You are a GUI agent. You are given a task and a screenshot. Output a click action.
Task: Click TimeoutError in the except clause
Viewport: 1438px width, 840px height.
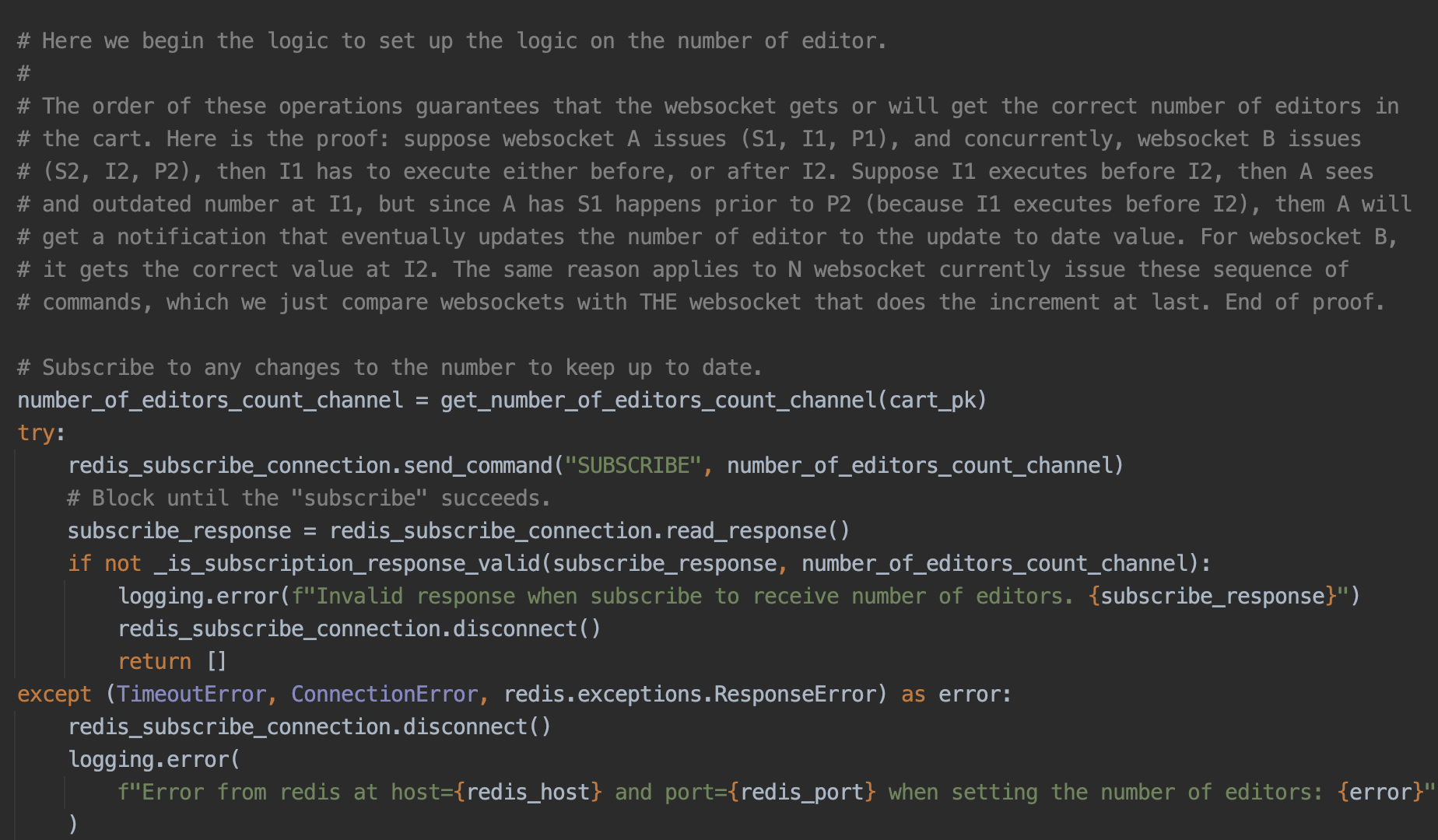coord(191,694)
